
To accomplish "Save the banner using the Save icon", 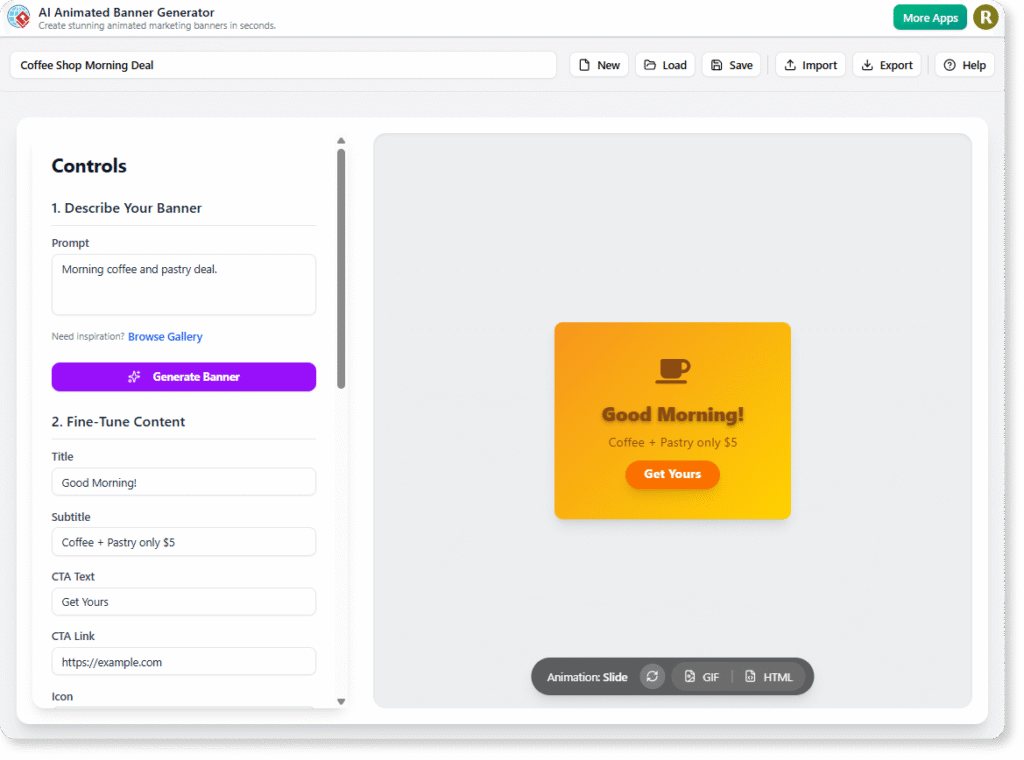I will [715, 64].
